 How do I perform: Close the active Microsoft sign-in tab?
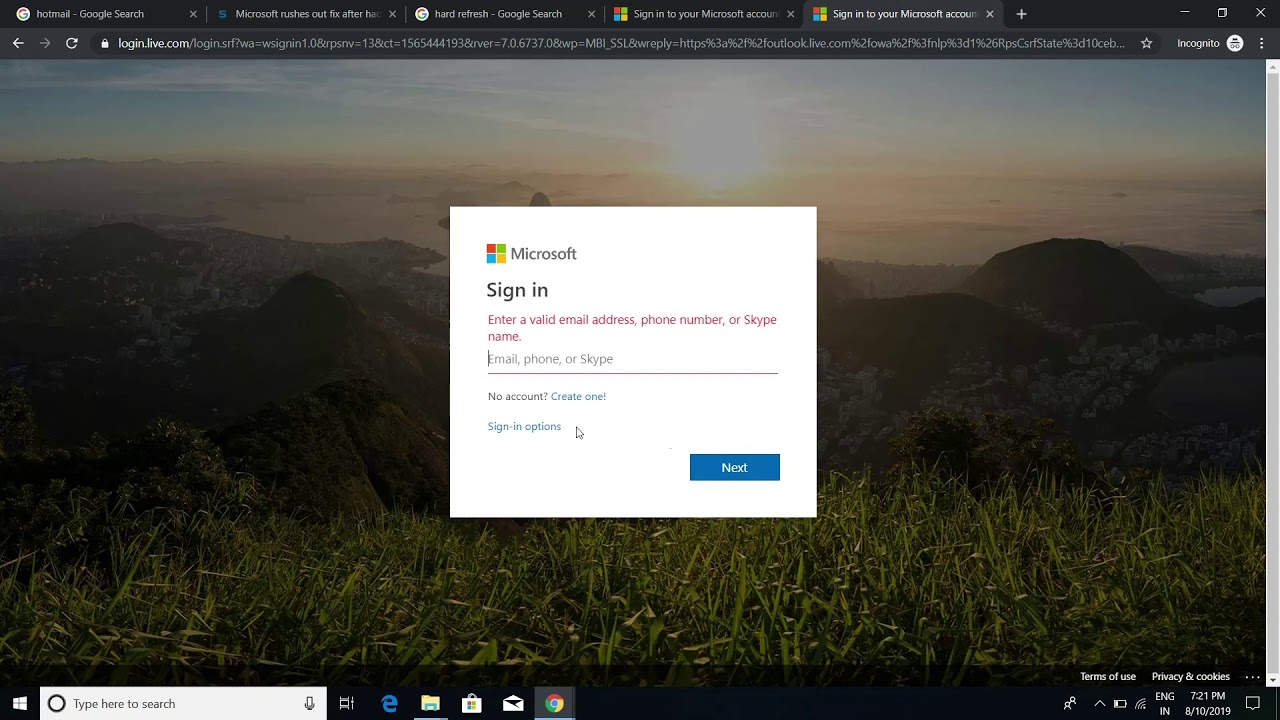[x=989, y=14]
